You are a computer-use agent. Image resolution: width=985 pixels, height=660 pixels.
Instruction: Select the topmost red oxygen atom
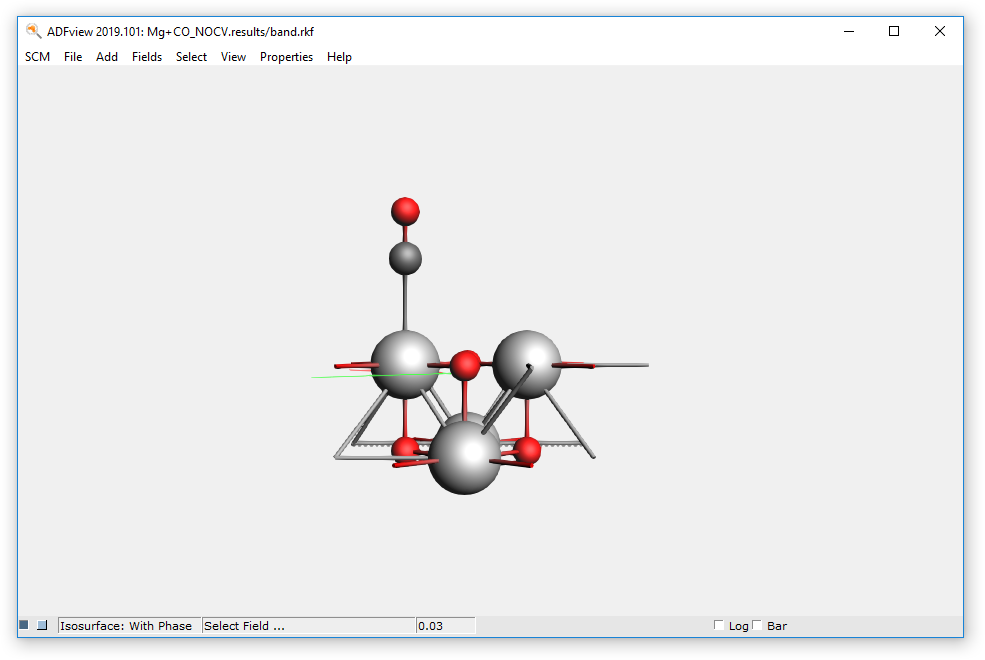coord(404,211)
